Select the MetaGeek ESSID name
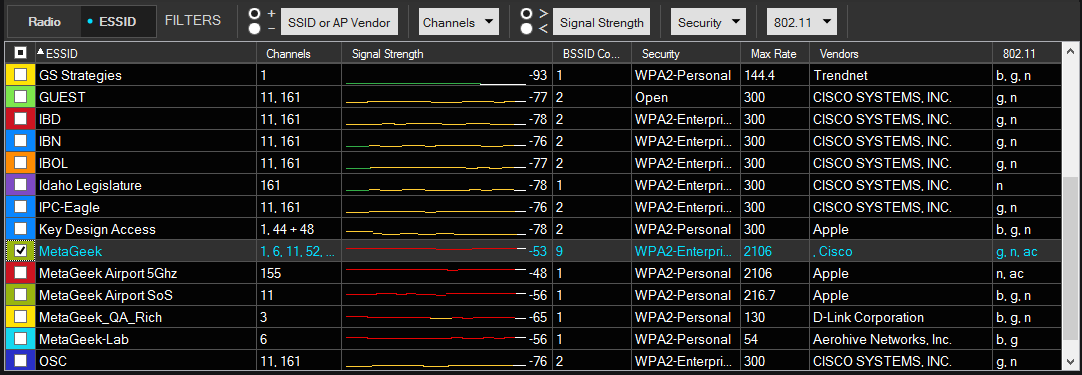 pos(70,251)
